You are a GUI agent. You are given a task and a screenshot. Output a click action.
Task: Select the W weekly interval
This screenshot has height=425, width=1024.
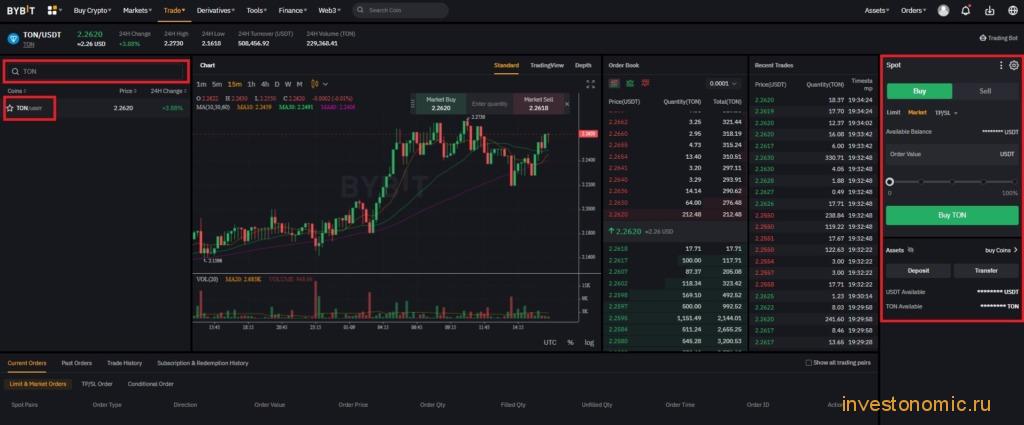(x=288, y=84)
